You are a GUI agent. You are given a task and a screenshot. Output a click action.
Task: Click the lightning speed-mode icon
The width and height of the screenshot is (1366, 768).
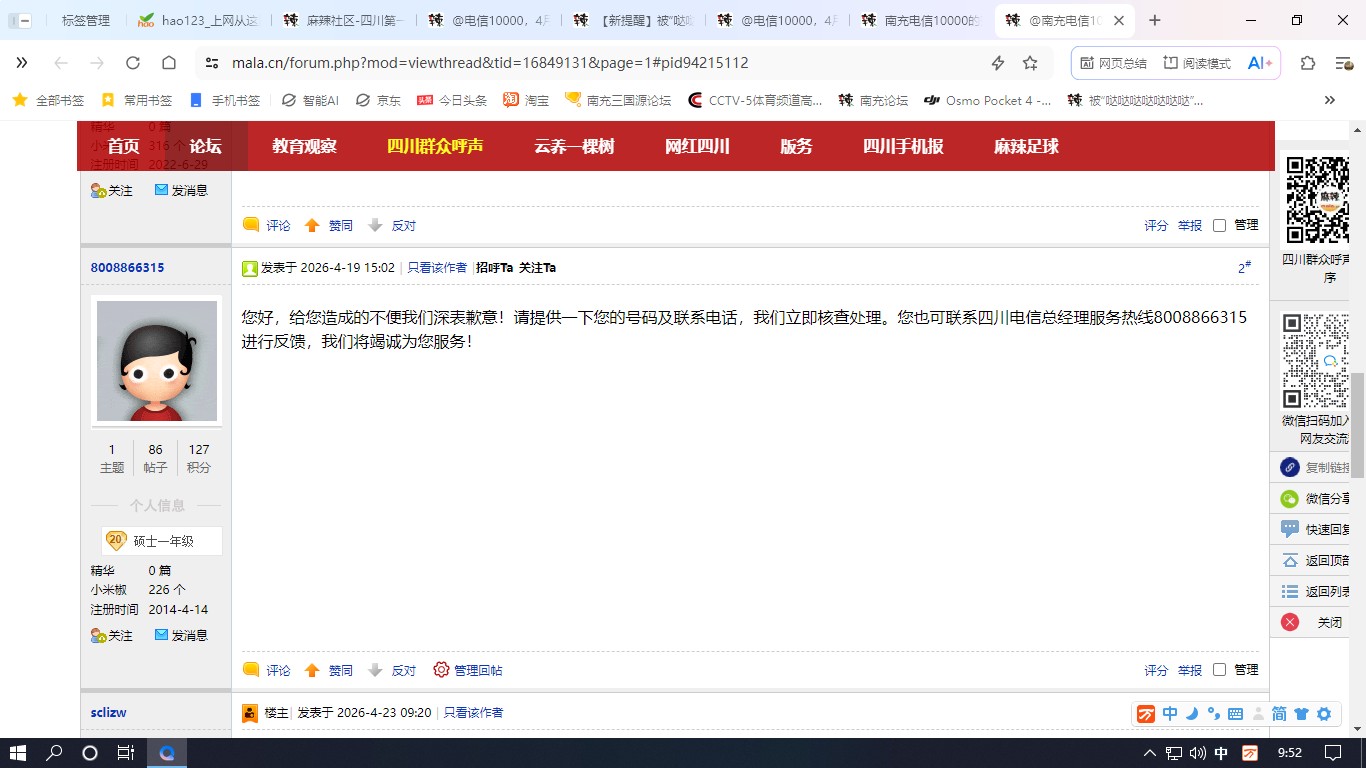[x=997, y=63]
